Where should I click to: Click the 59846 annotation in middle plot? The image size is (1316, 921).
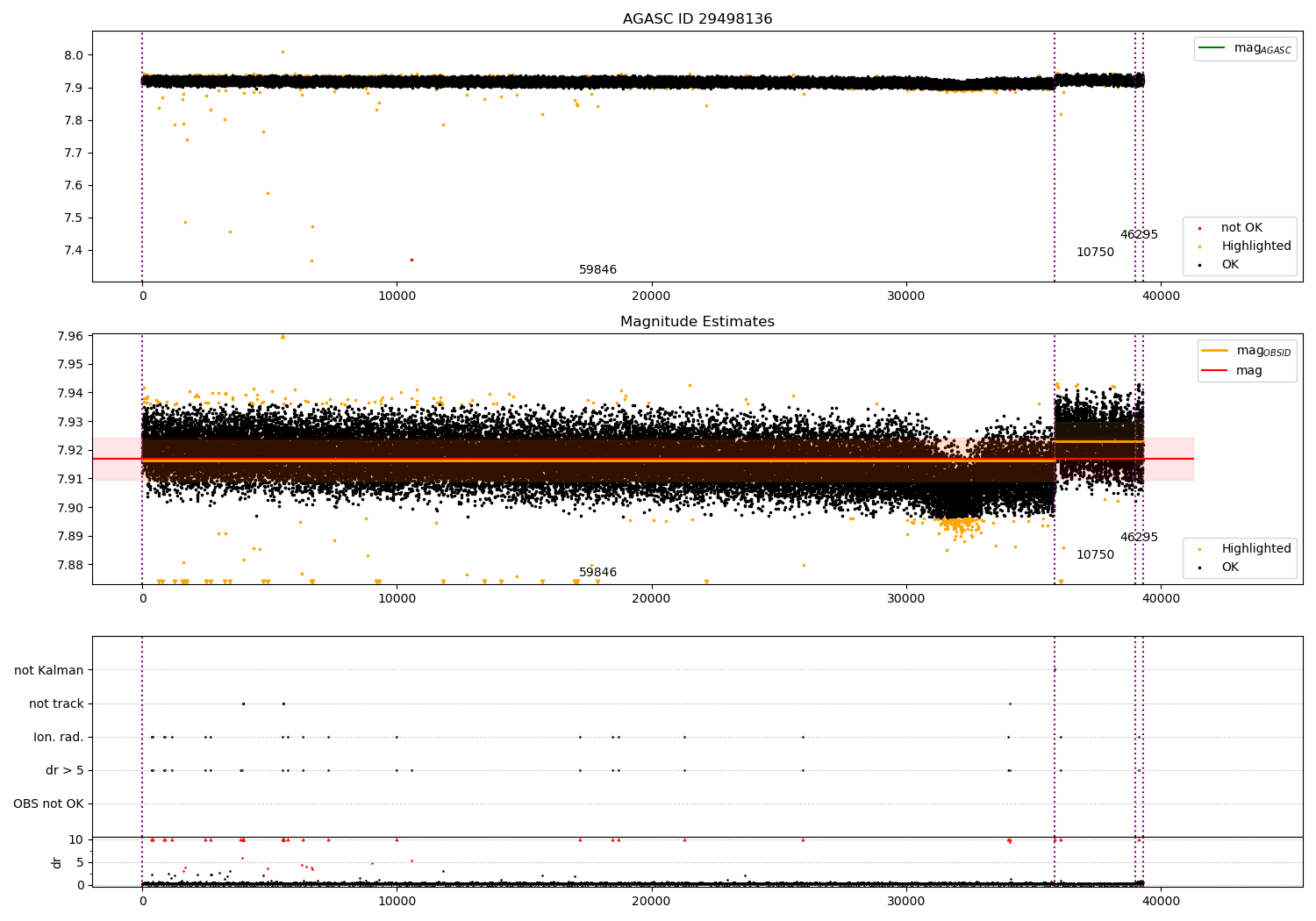pos(597,573)
